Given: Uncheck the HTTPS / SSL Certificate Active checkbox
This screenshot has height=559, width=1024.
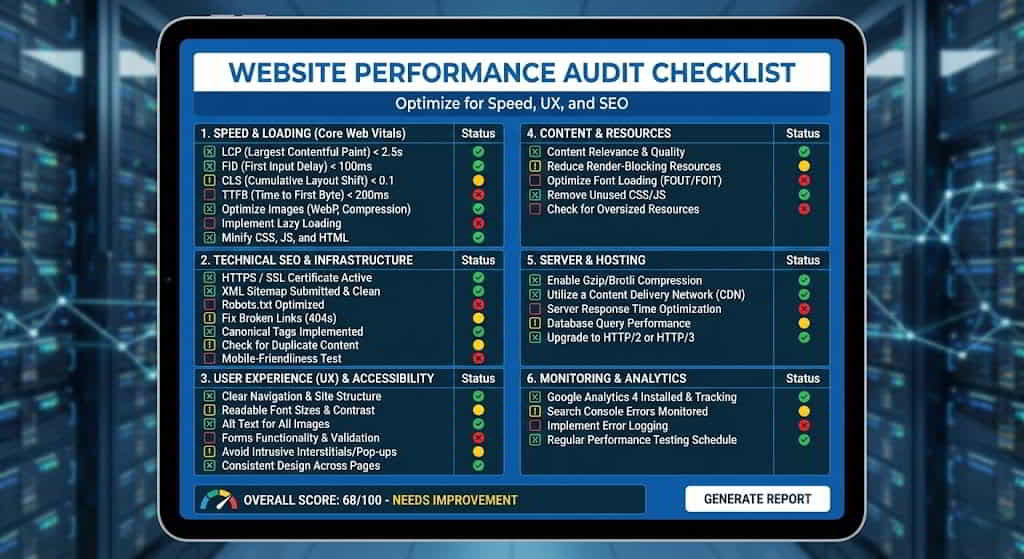Looking at the screenshot, I should tap(209, 278).
